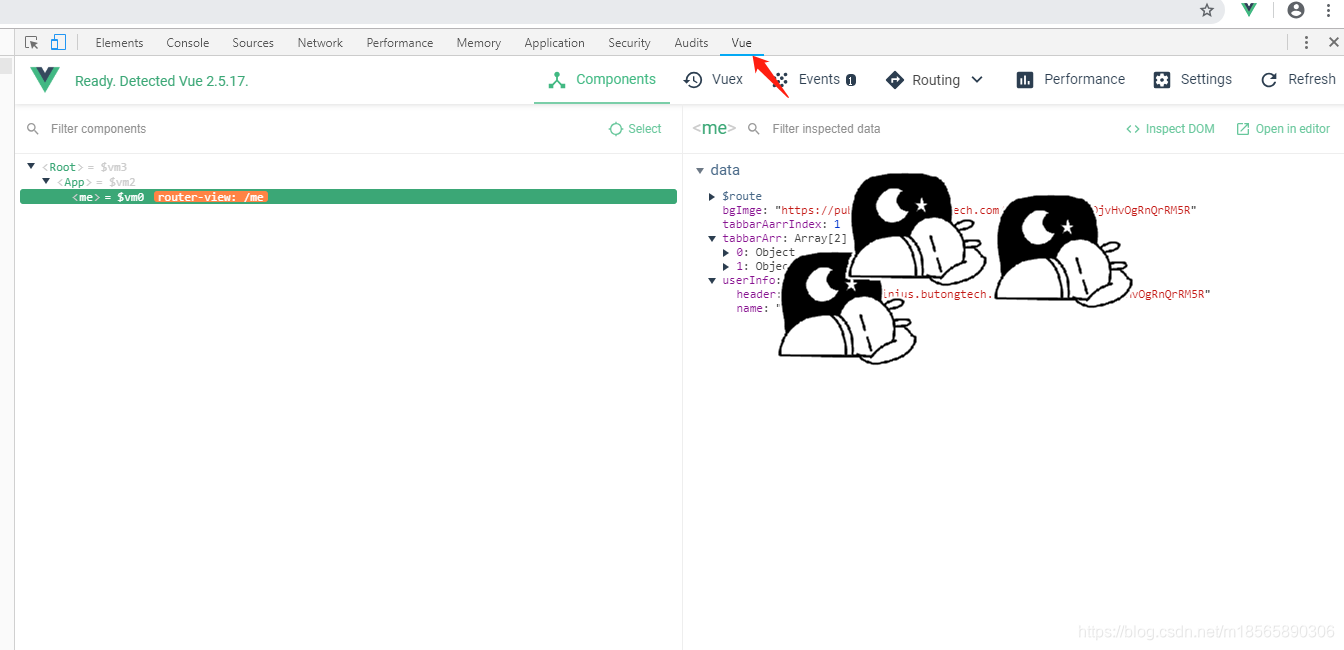
Task: Expand tabbarArr item 1 Object
Action: [x=726, y=266]
